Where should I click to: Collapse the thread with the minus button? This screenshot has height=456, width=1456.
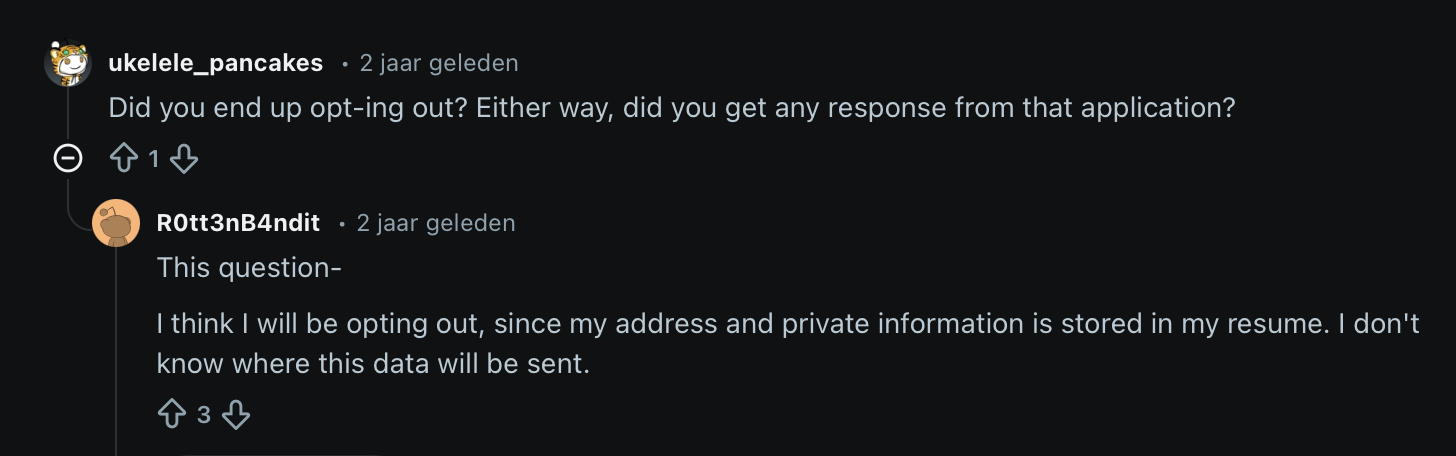(x=68, y=158)
